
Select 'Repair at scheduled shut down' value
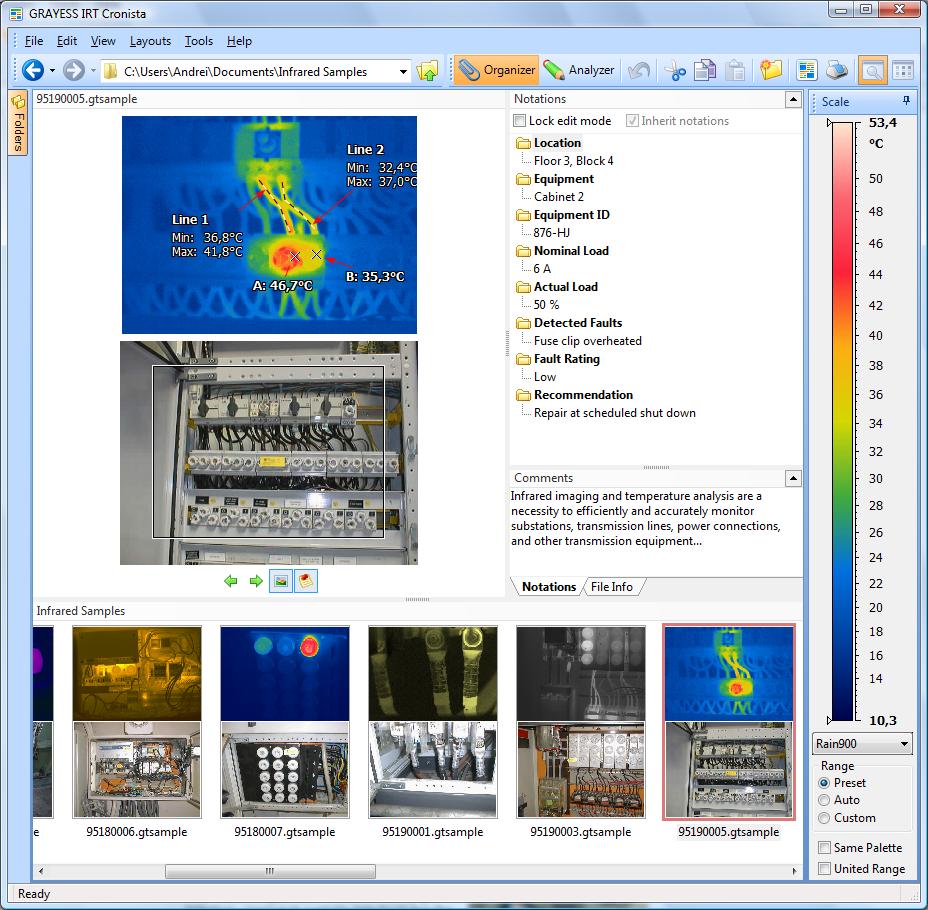(615, 413)
